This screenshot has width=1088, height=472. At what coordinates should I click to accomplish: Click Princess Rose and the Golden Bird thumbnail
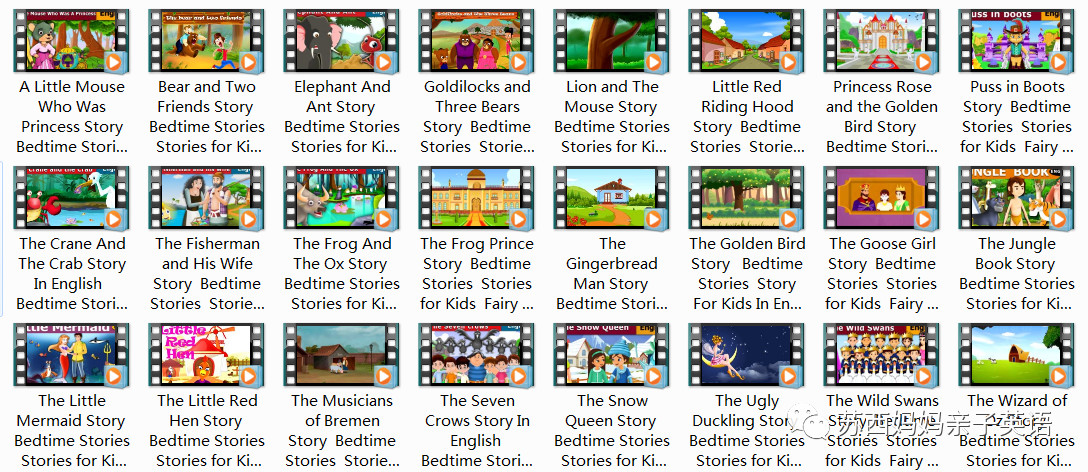[x=881, y=41]
